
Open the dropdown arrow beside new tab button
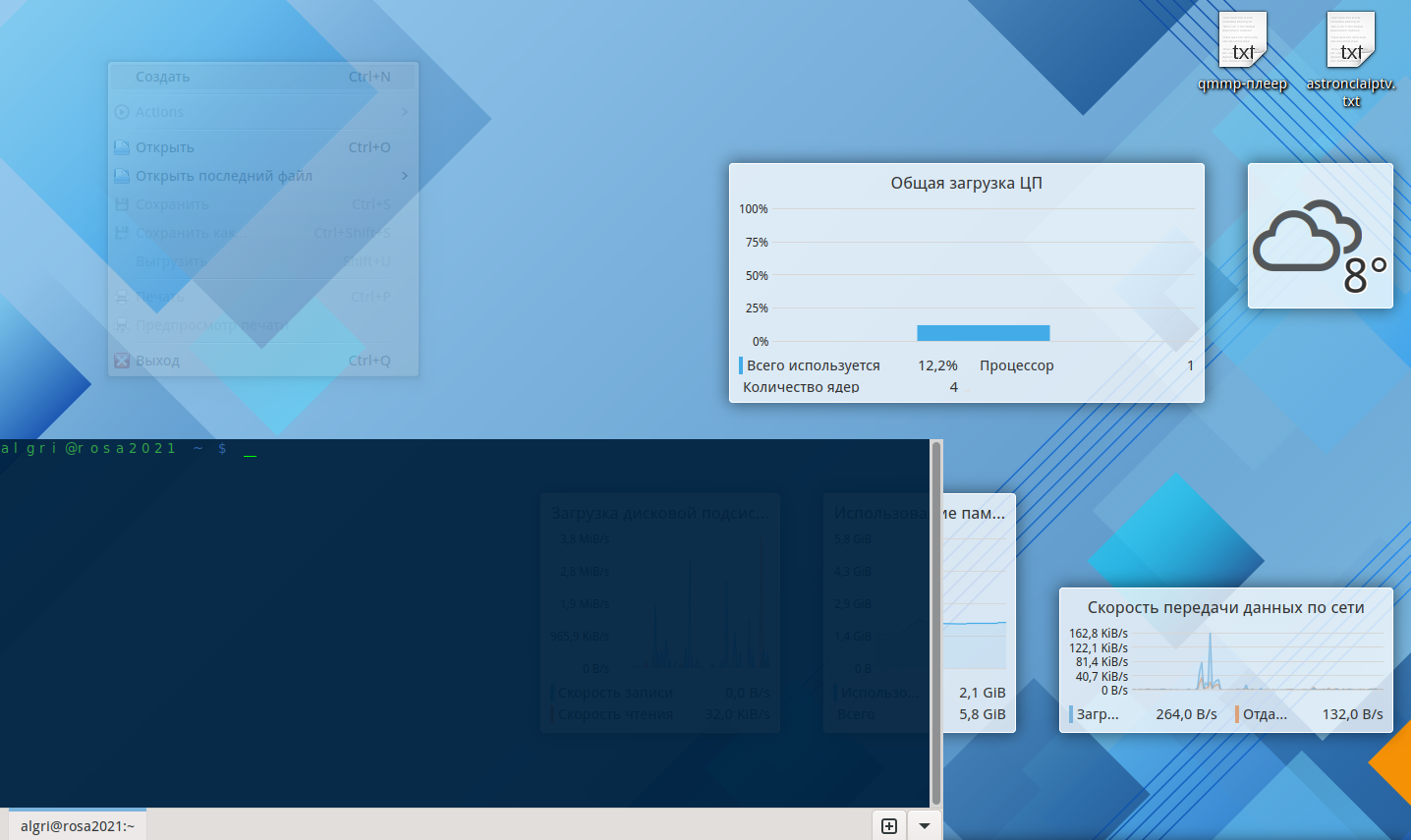tap(925, 826)
